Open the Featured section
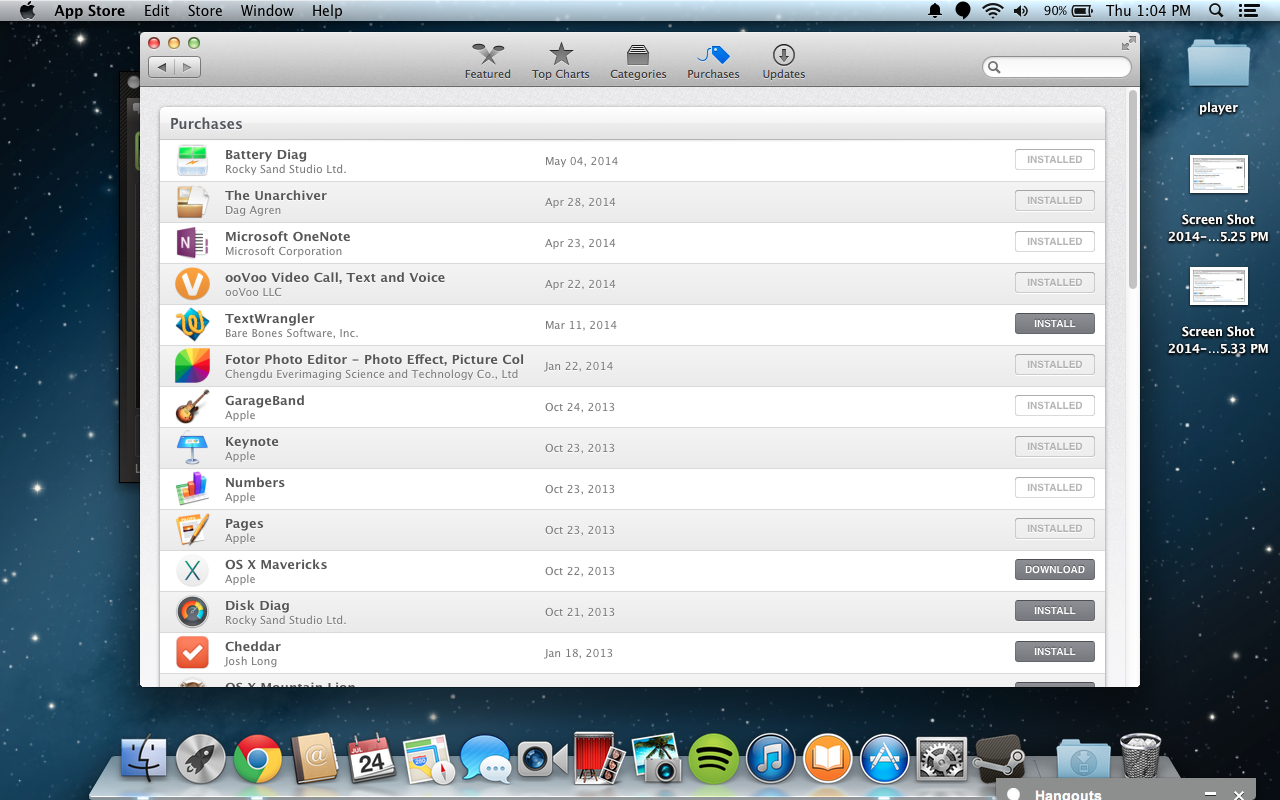Image resolution: width=1280 pixels, height=800 pixels. point(487,61)
